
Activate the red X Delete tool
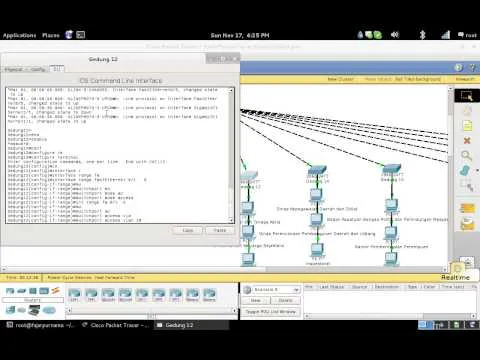467,140
